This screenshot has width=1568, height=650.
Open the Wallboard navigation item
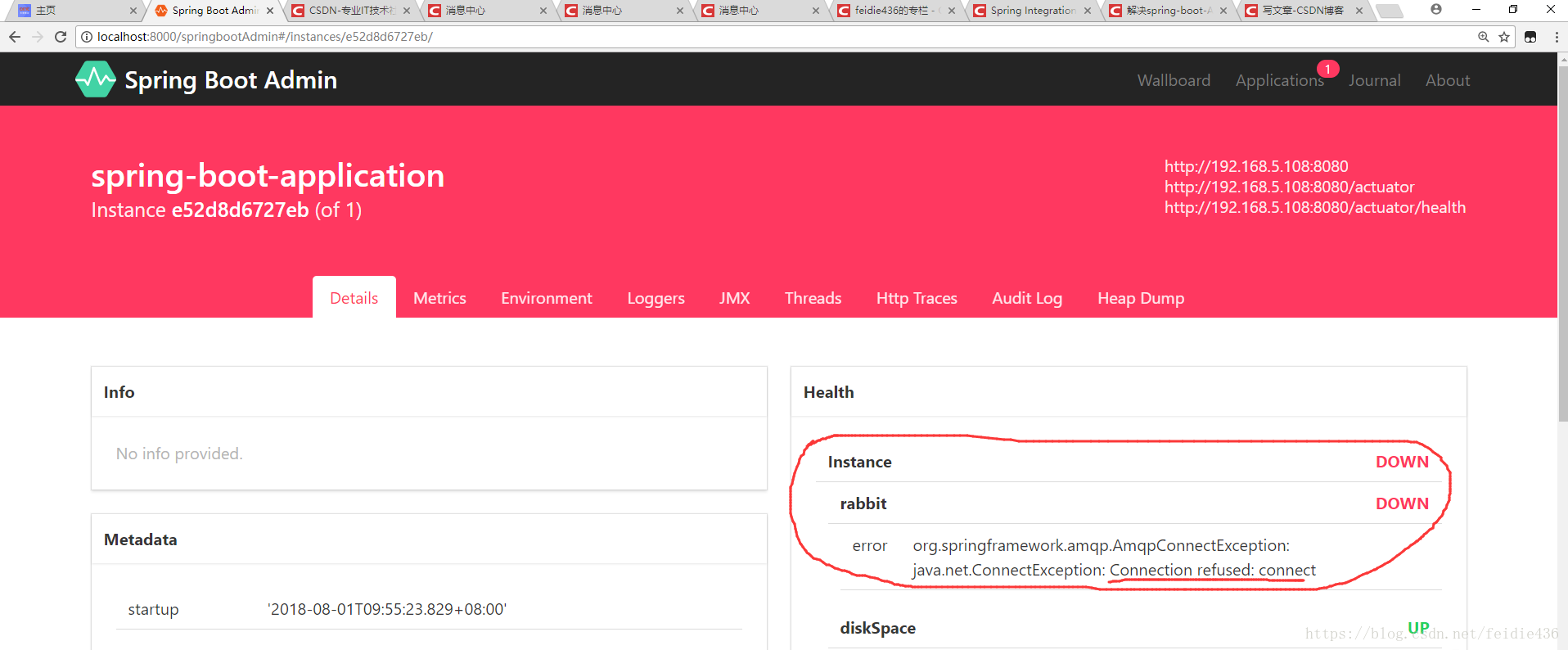click(x=1174, y=80)
